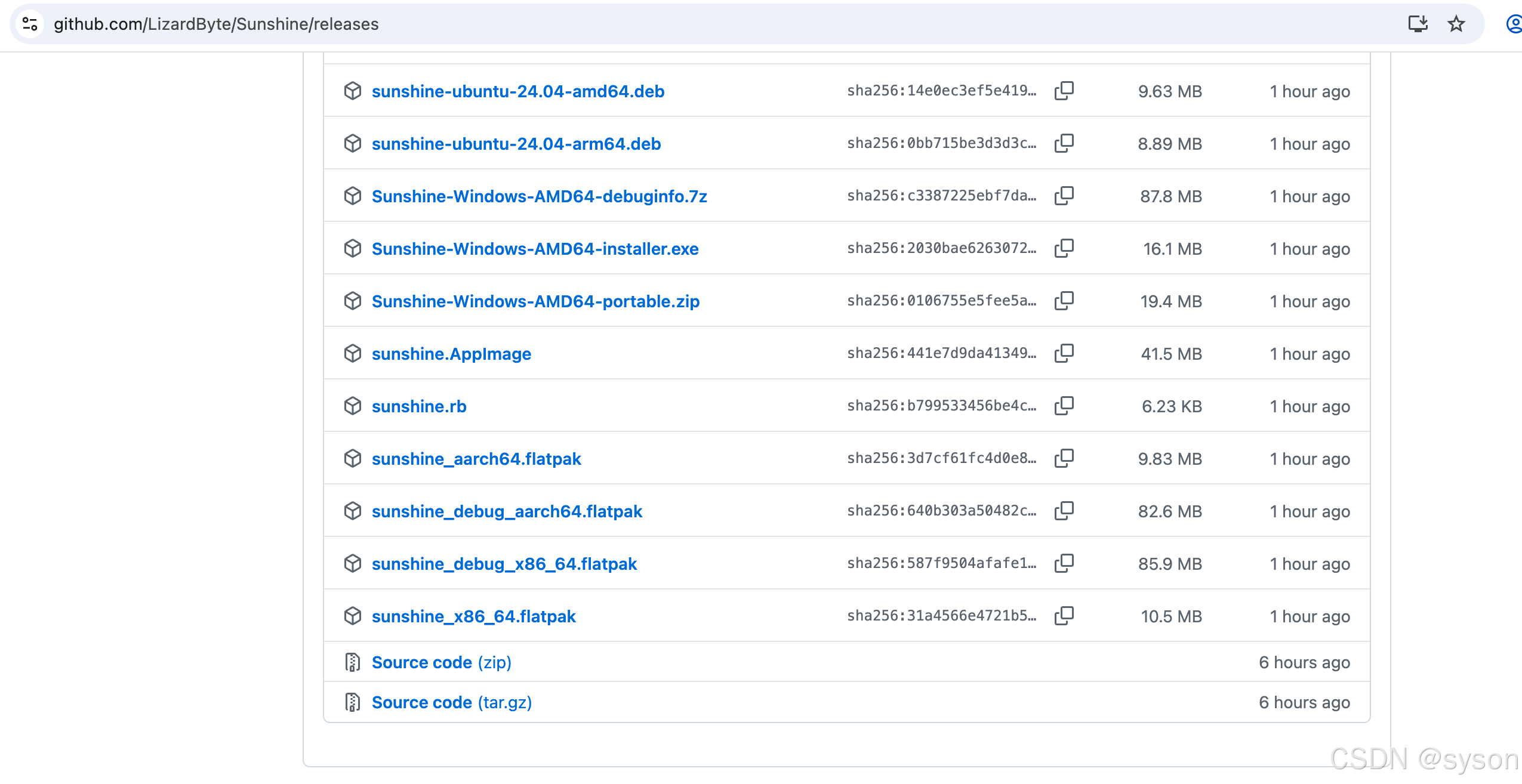The height and width of the screenshot is (784, 1522).
Task: Copy checksum for sunshine.AppImage
Action: click(x=1064, y=353)
